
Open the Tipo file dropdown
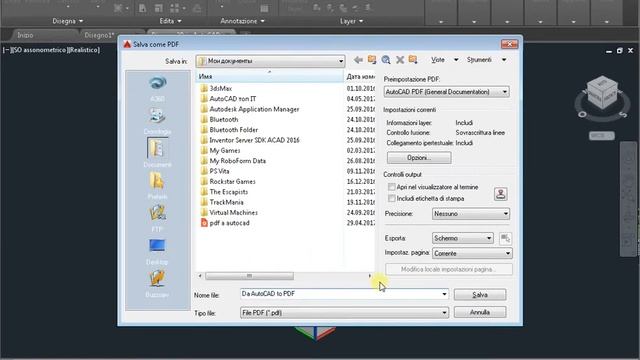click(x=344, y=313)
